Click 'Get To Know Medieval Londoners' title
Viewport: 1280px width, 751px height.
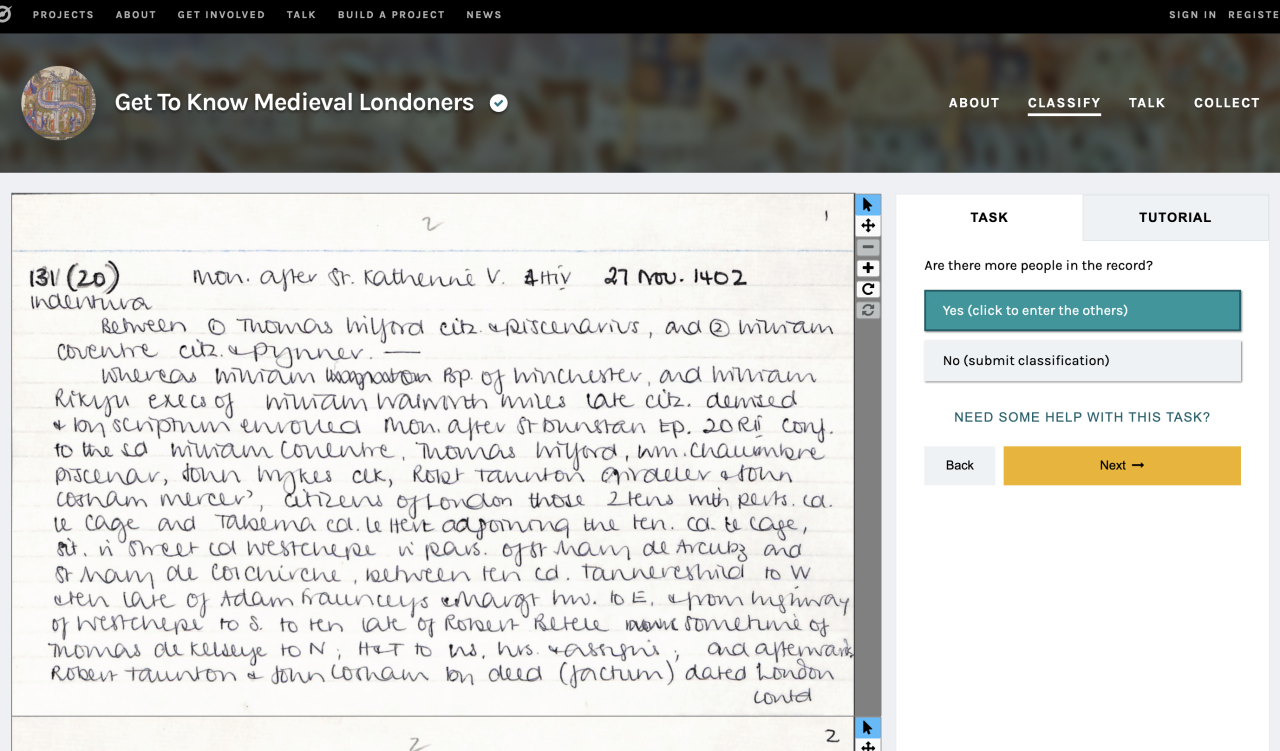(294, 102)
